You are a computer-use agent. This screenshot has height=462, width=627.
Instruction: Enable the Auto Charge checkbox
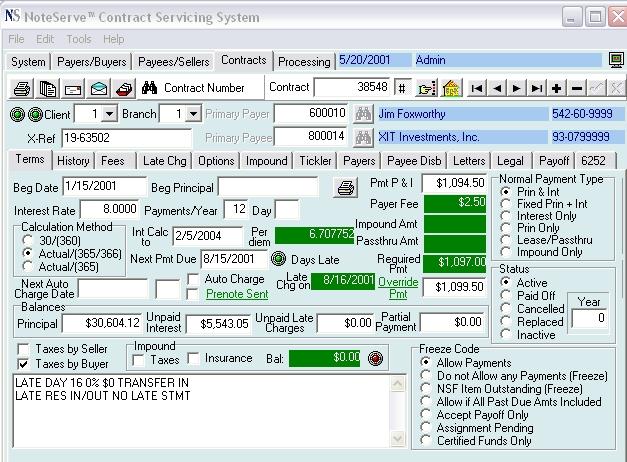[x=193, y=278]
